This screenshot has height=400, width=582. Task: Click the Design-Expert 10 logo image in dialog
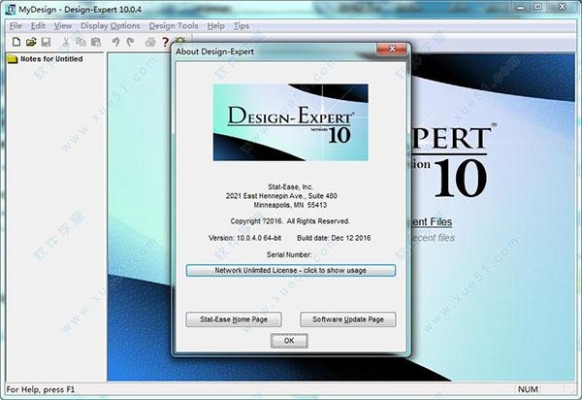290,122
